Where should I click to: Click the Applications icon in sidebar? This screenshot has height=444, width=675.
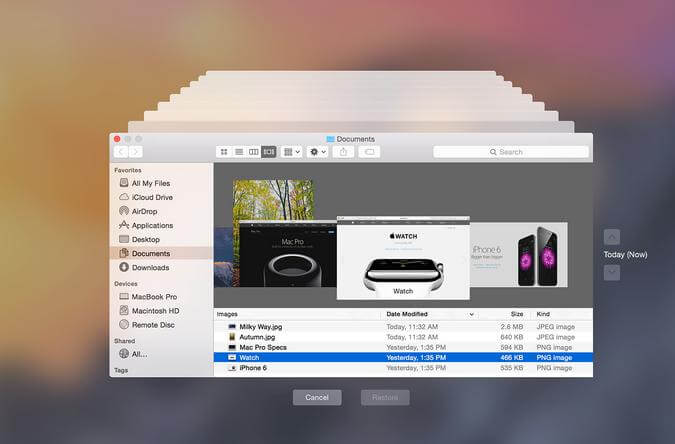(124, 225)
